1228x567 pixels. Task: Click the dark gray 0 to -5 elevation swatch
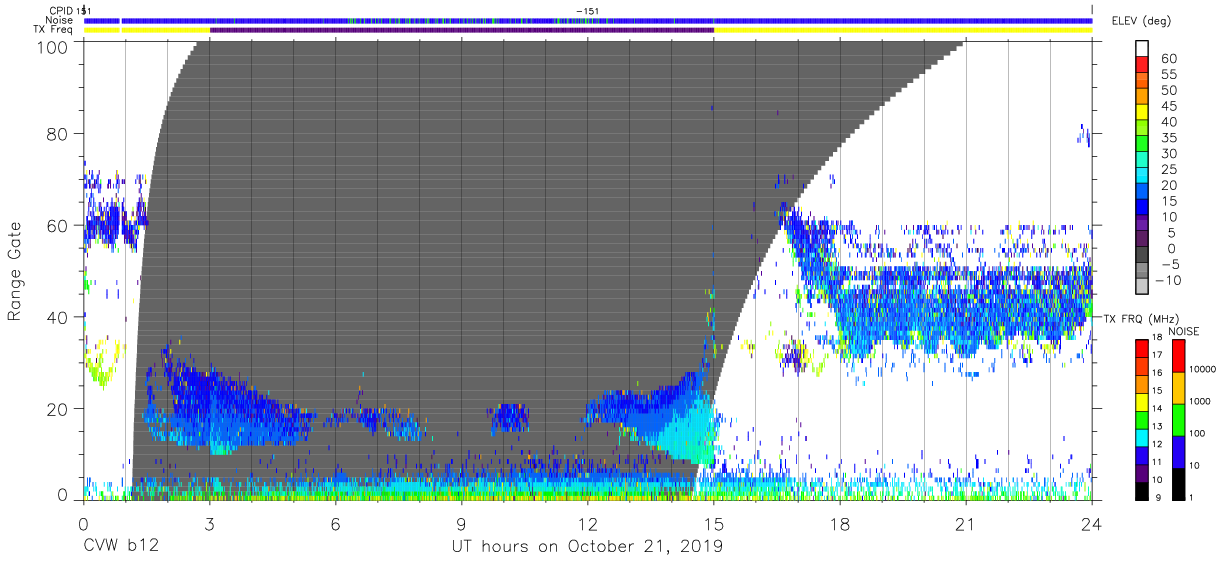(x=1142, y=256)
